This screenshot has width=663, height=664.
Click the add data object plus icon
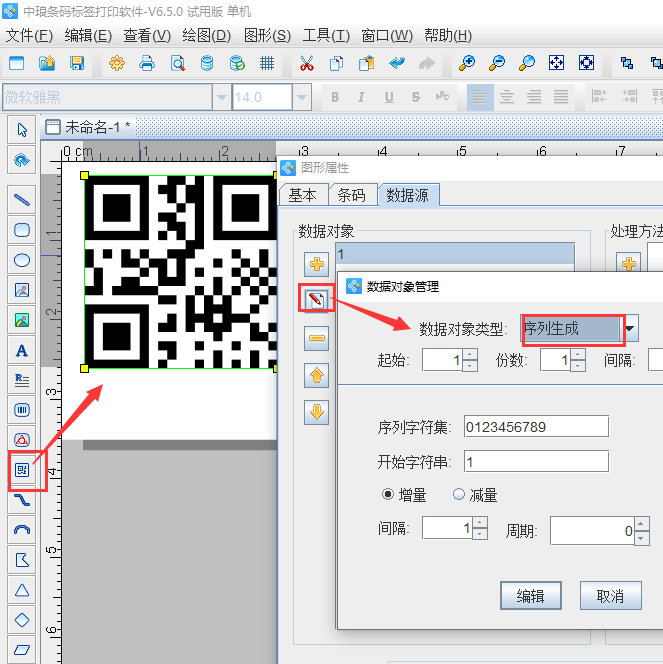coord(317,264)
